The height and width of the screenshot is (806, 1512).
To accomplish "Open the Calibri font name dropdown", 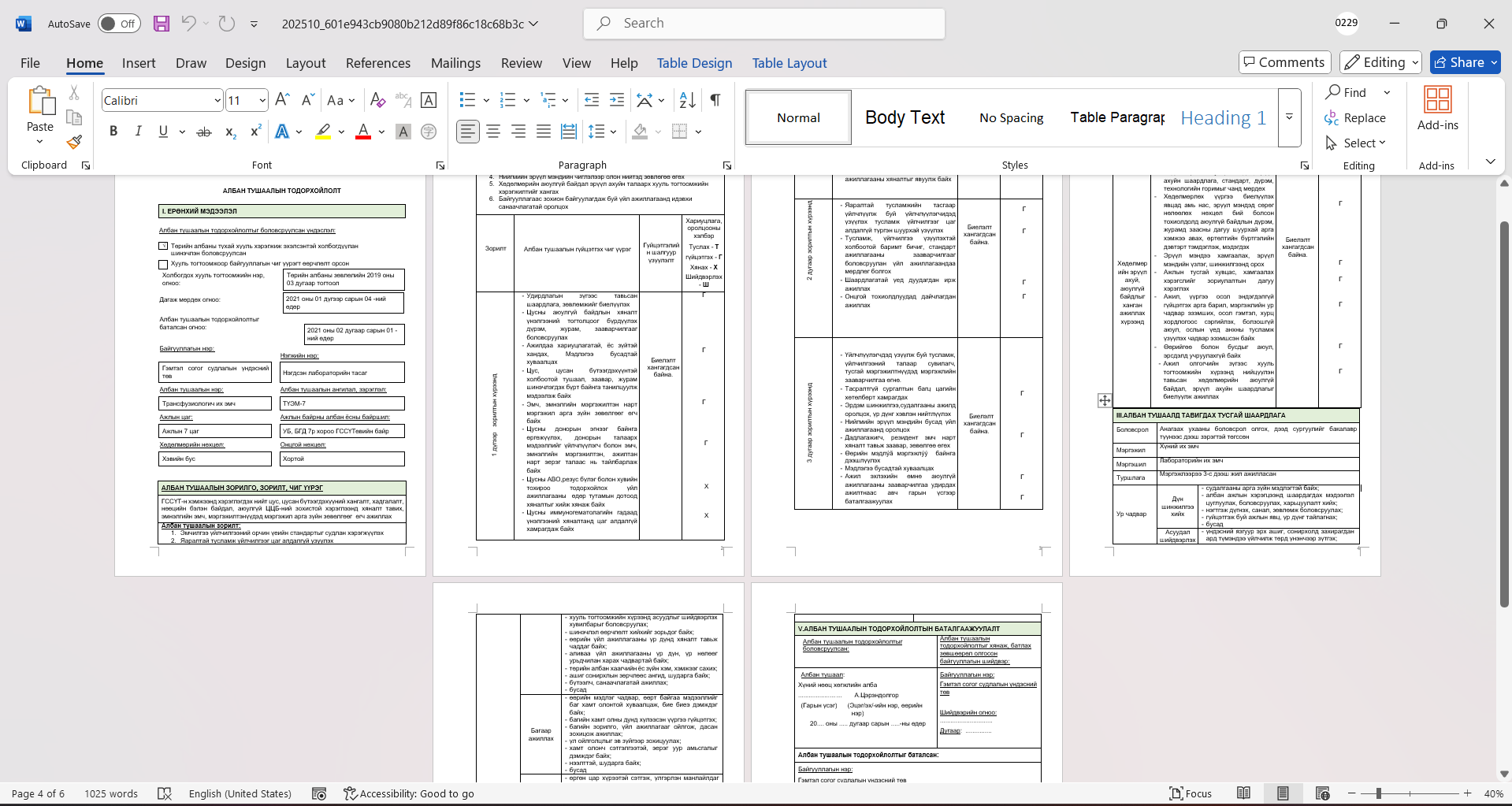I will point(217,101).
